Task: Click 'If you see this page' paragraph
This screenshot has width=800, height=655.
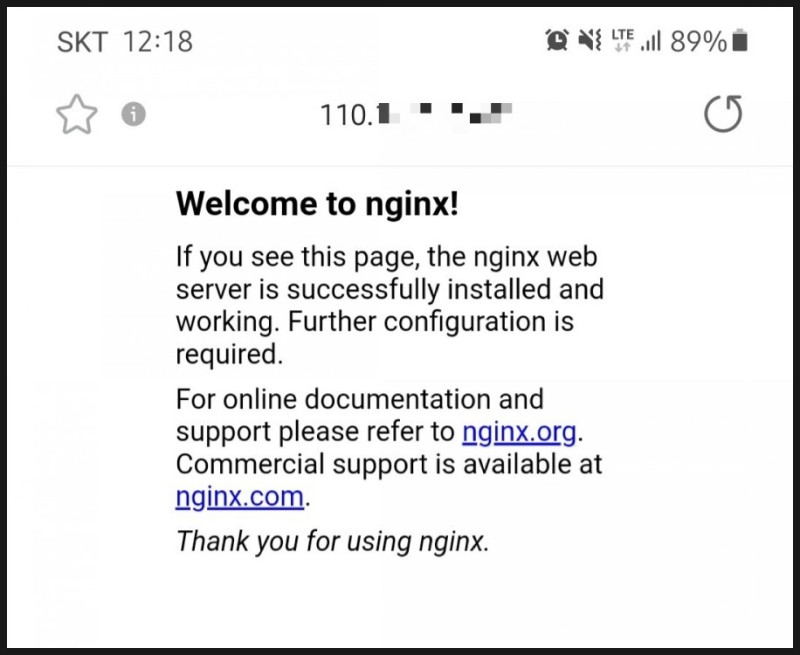Action: click(x=390, y=305)
